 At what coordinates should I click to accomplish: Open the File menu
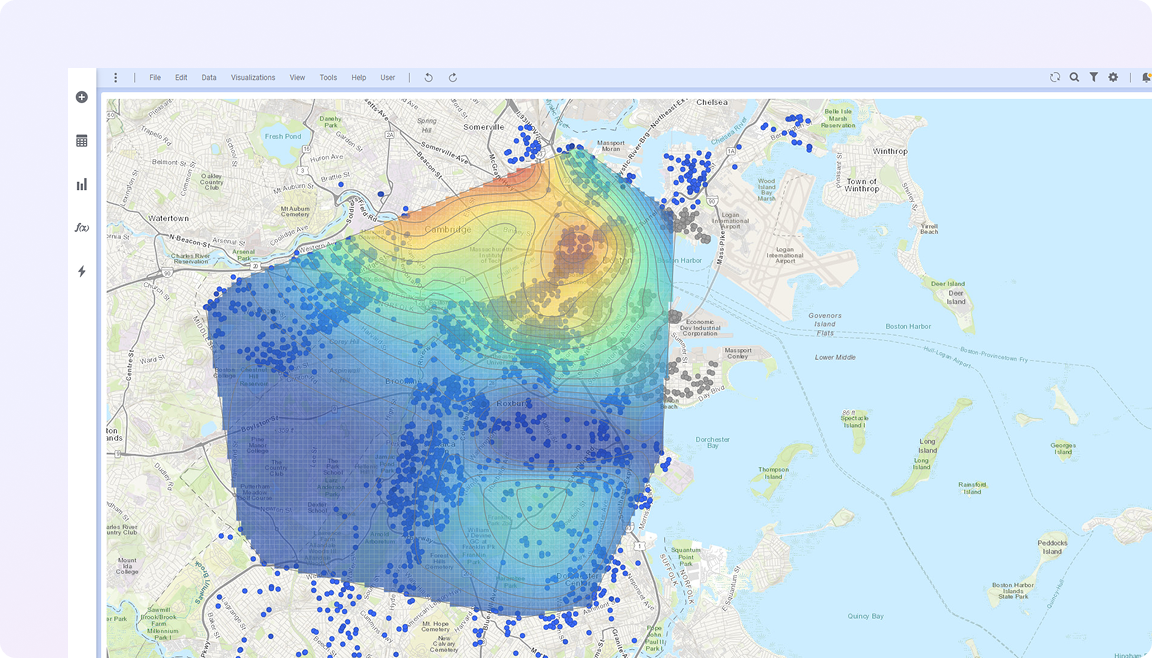155,77
